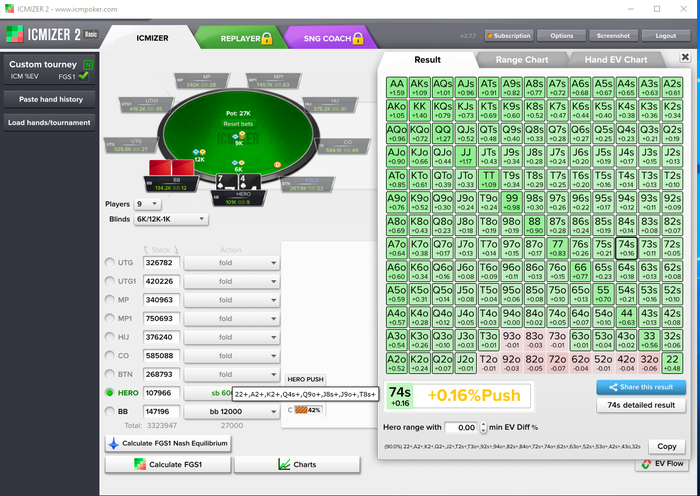Screen dimensions: 700x496
Task: Click the Logout button
Action: coord(666,36)
